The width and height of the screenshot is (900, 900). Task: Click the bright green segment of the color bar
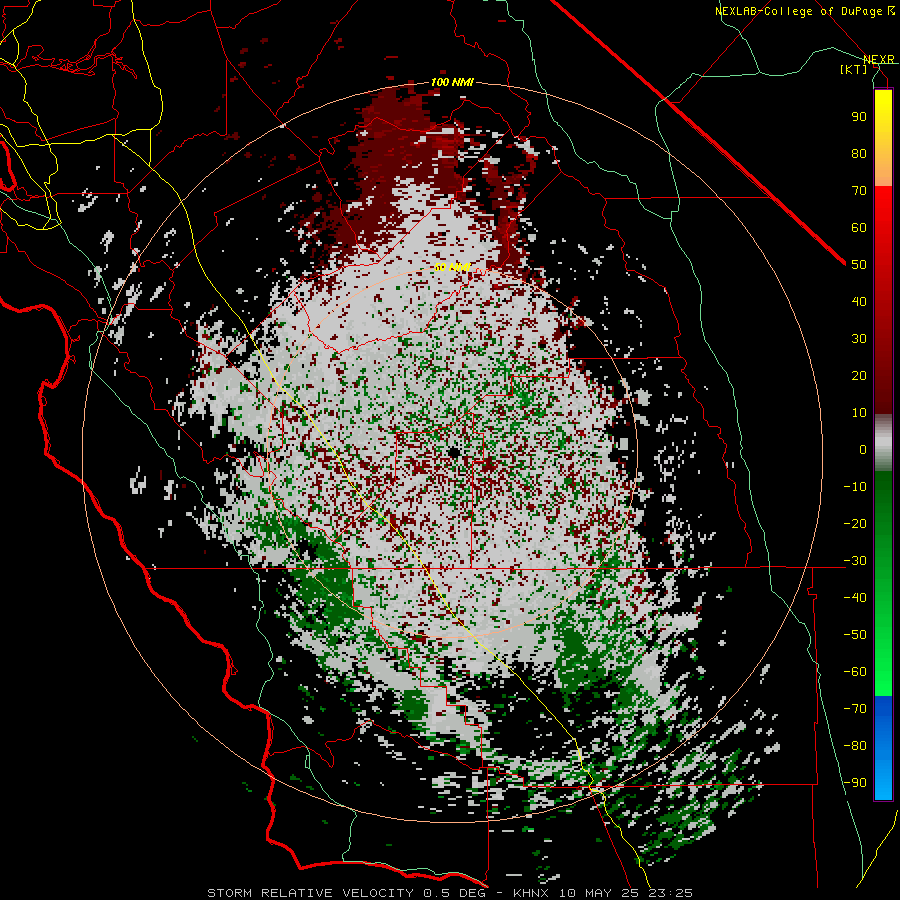tap(883, 660)
